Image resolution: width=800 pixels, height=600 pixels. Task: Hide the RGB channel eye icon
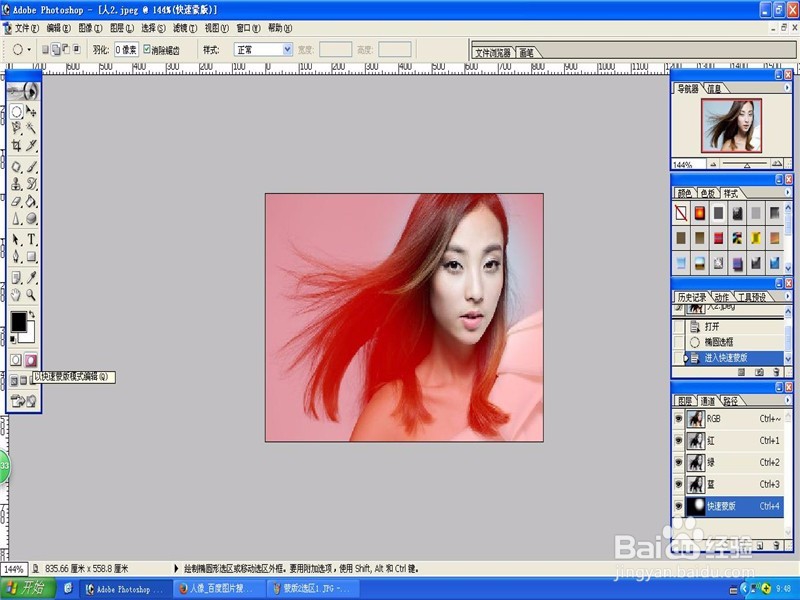679,418
